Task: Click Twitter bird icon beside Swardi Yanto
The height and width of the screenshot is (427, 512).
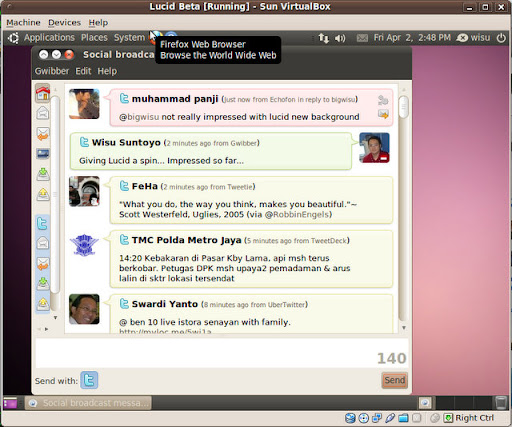Action: click(124, 303)
